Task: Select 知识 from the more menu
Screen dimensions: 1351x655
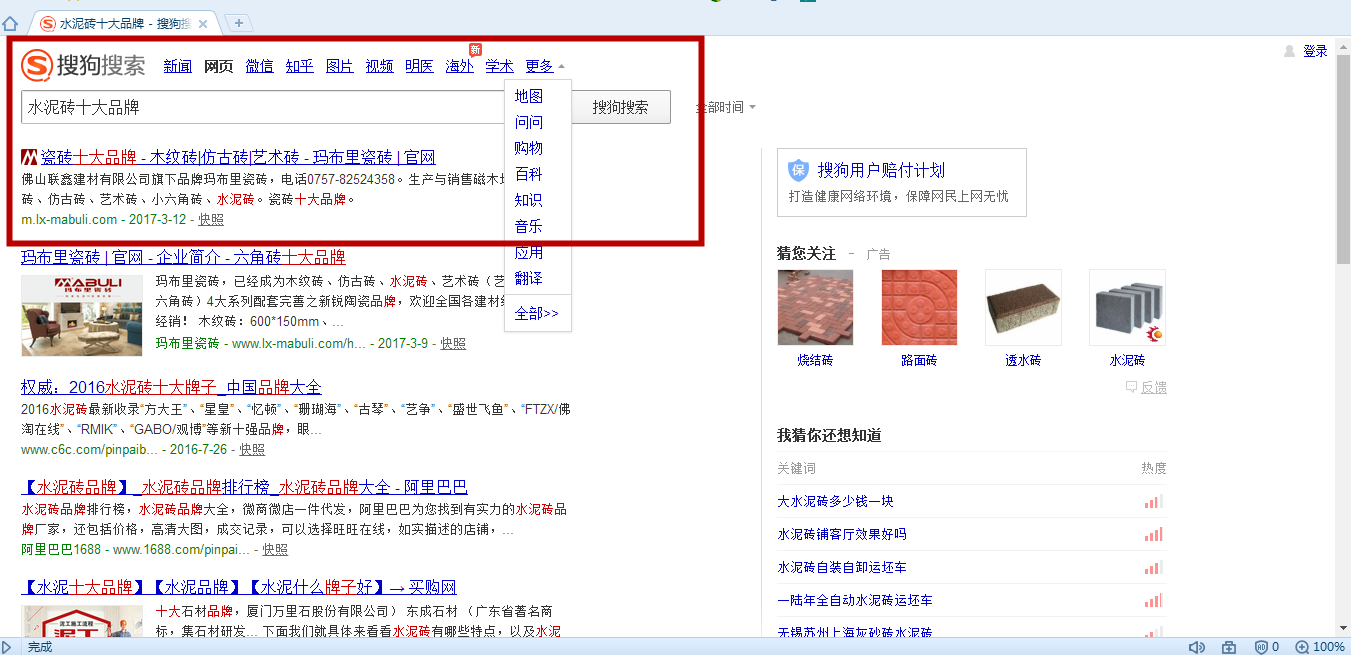Action: [528, 200]
